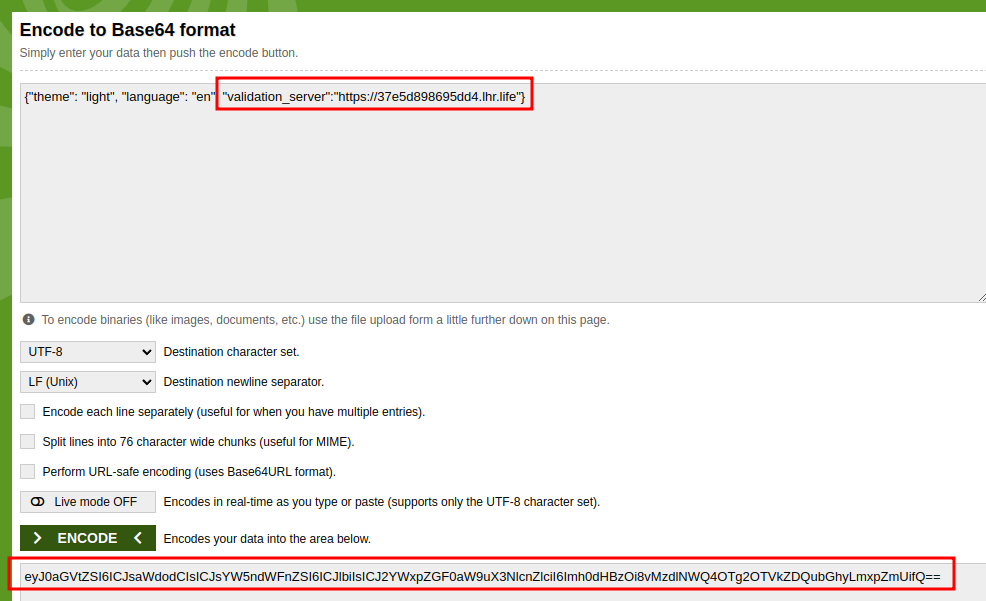Open the LF (Unix) newline separator dropdown
This screenshot has height=601, width=986.
coord(87,382)
